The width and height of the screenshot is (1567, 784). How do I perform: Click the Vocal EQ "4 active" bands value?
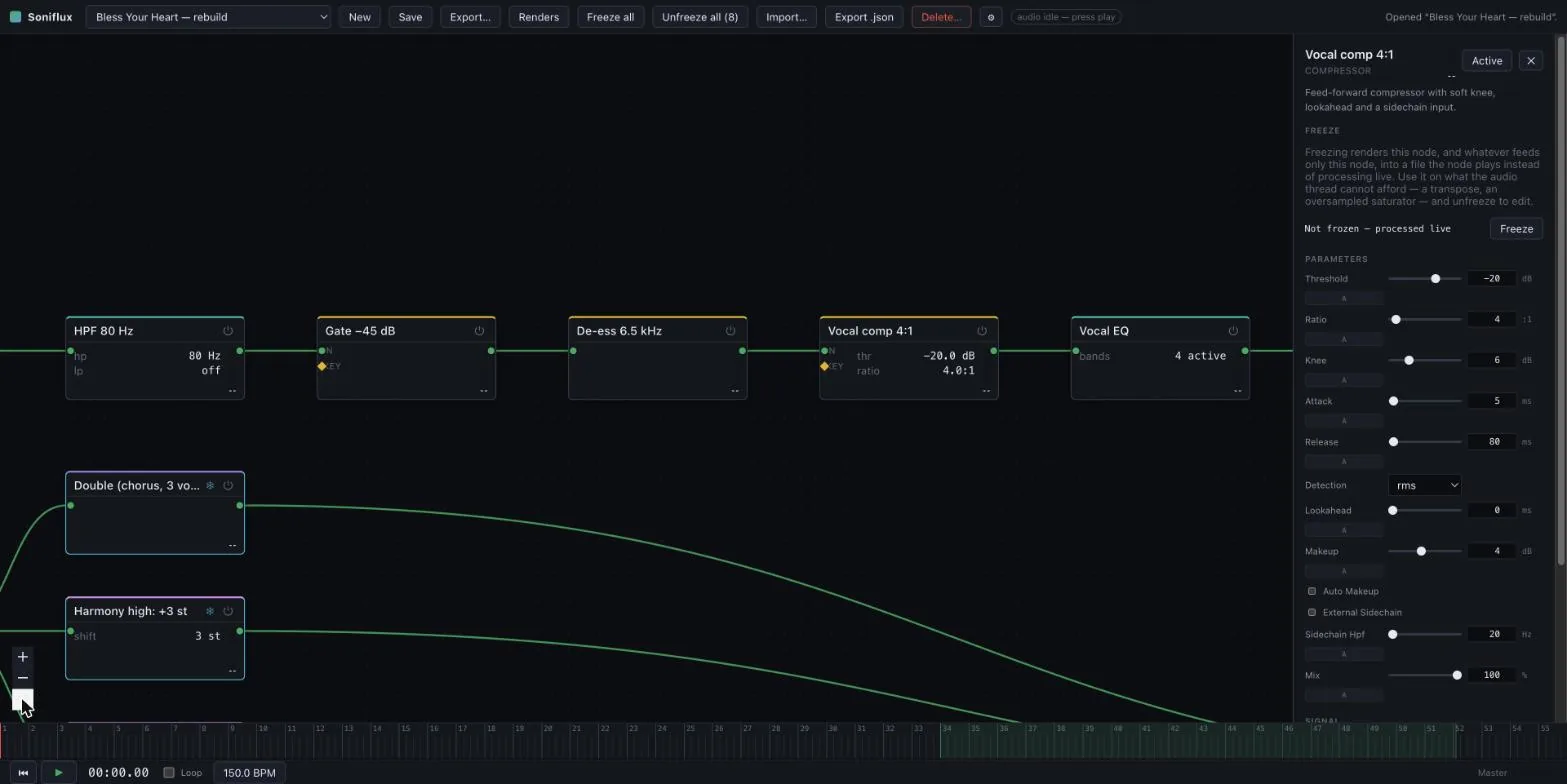point(1200,356)
